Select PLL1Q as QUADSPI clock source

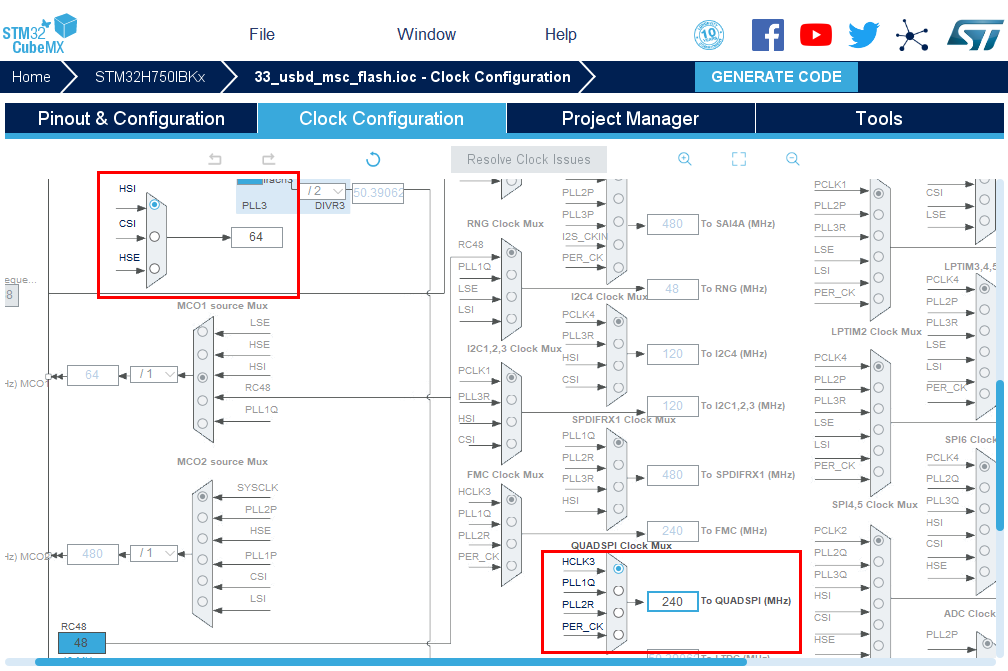(x=618, y=590)
